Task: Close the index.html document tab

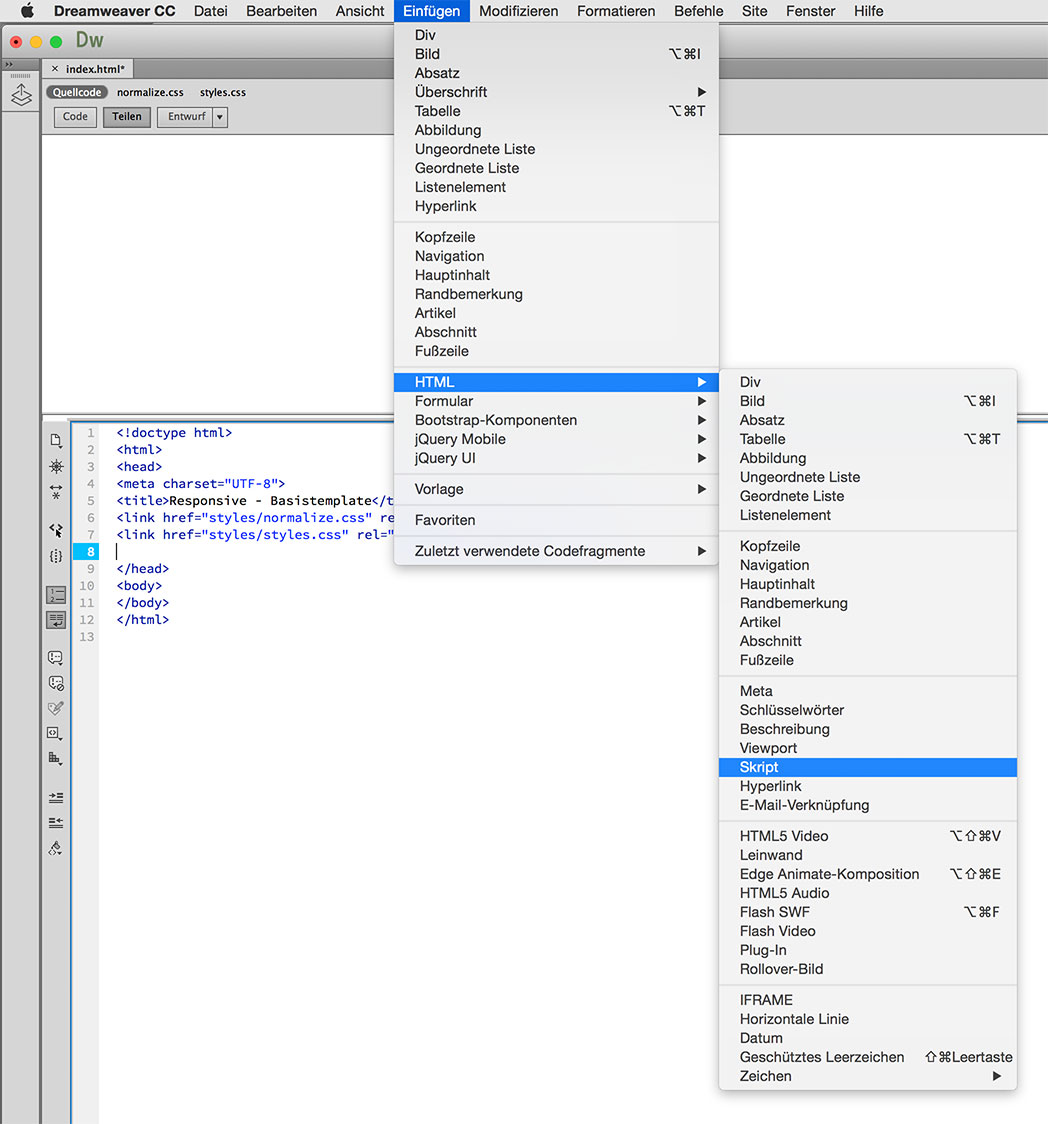Action: point(55,69)
